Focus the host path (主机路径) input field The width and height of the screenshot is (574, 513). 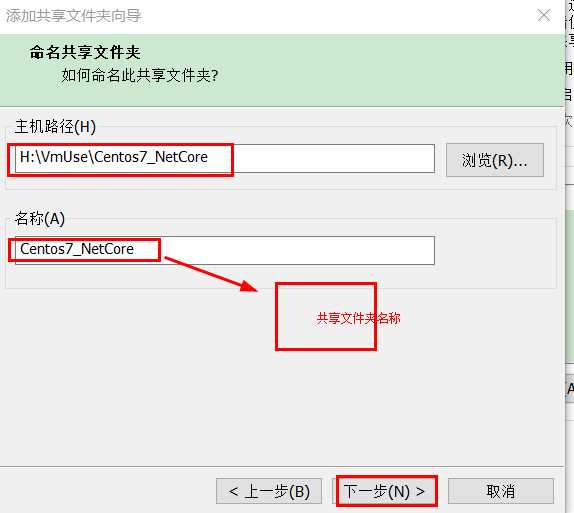[x=225, y=159]
